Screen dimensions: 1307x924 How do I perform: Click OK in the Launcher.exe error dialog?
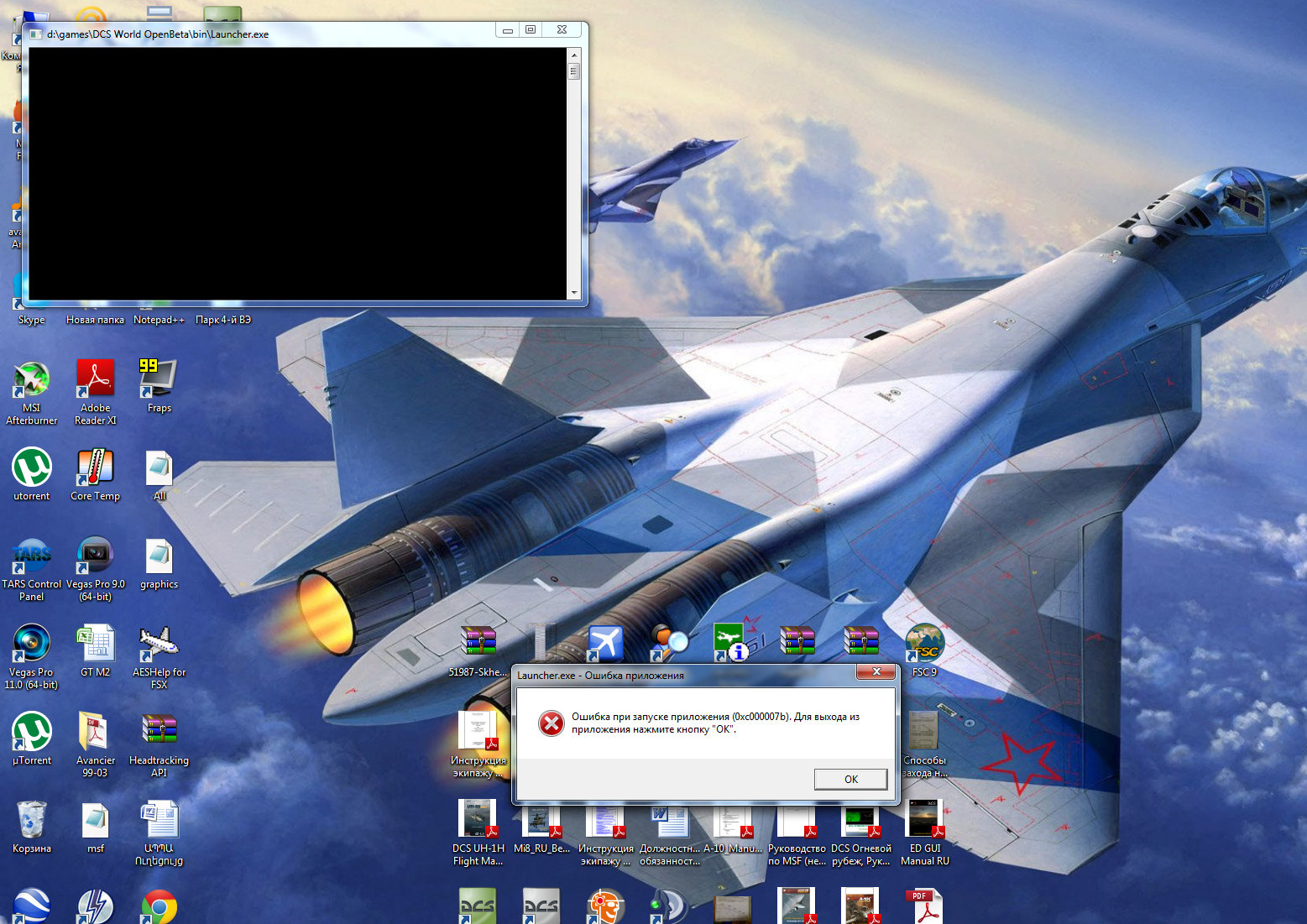click(x=850, y=779)
